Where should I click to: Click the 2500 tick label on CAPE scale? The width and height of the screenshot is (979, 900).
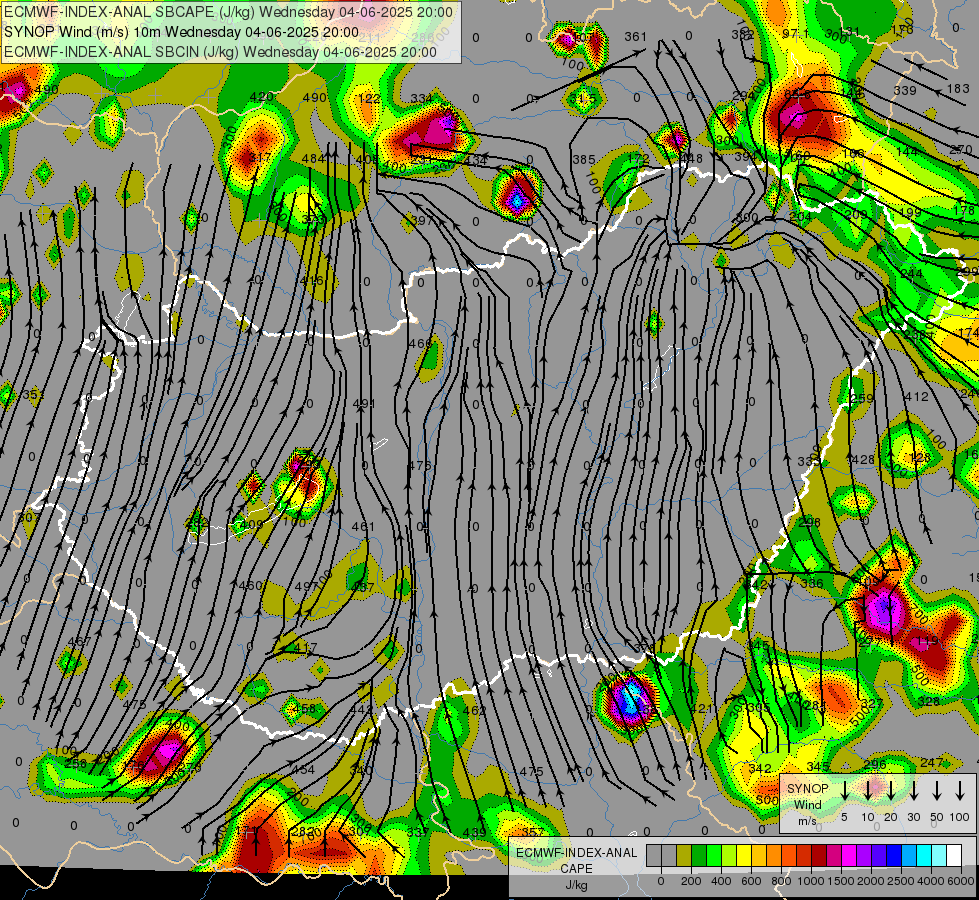pos(901,881)
